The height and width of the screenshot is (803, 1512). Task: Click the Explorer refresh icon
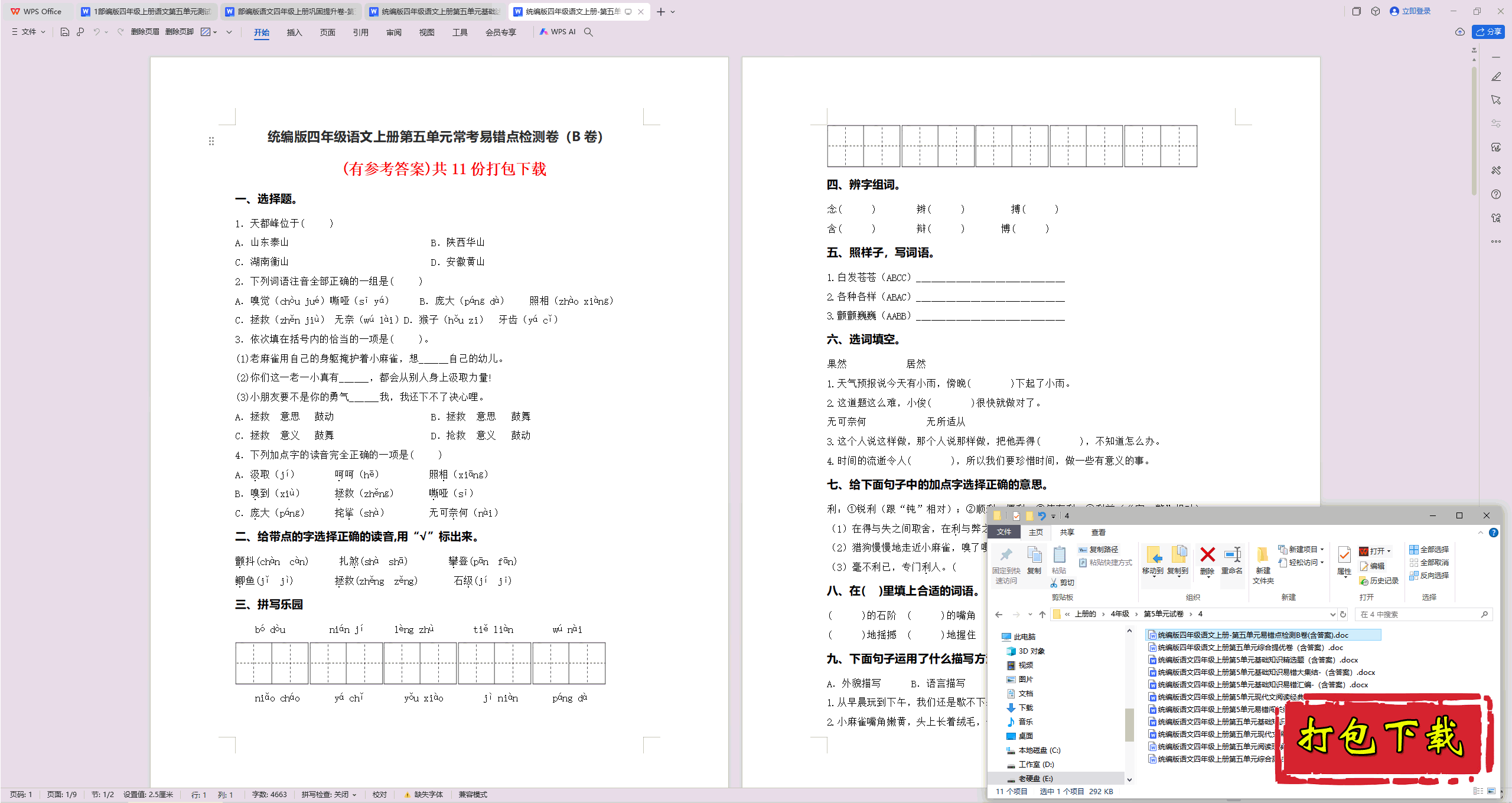click(x=1343, y=615)
